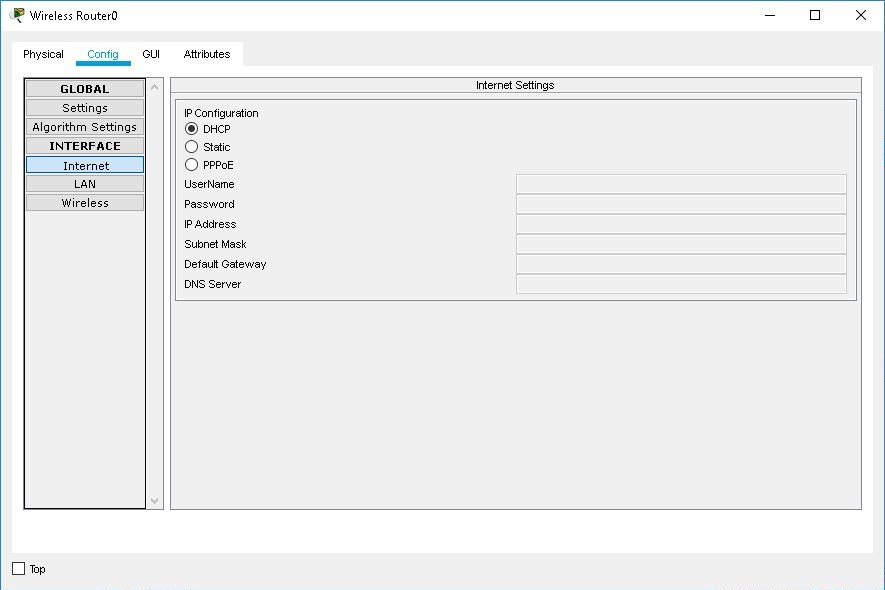Configure the Wireless interface
This screenshot has height=590, width=885.
click(84, 202)
